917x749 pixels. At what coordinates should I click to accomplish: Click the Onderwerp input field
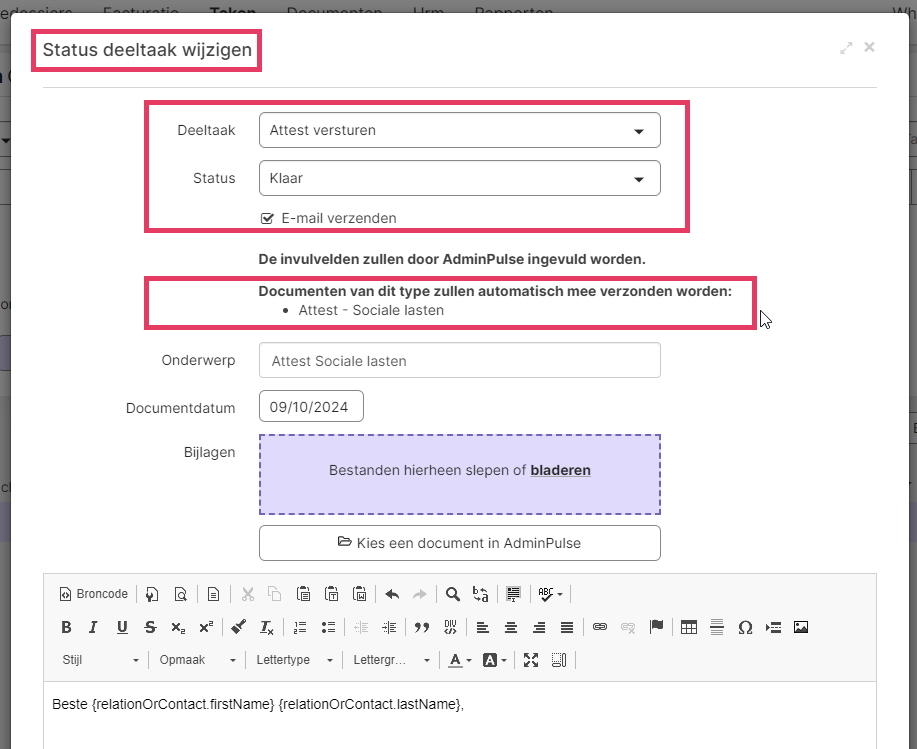460,361
